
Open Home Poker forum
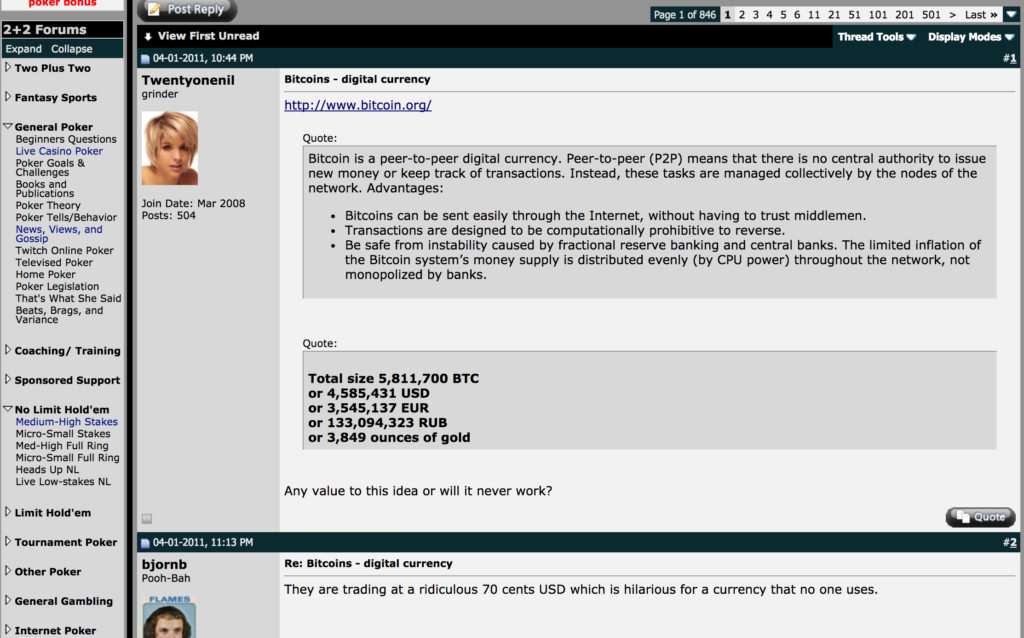(x=45, y=274)
